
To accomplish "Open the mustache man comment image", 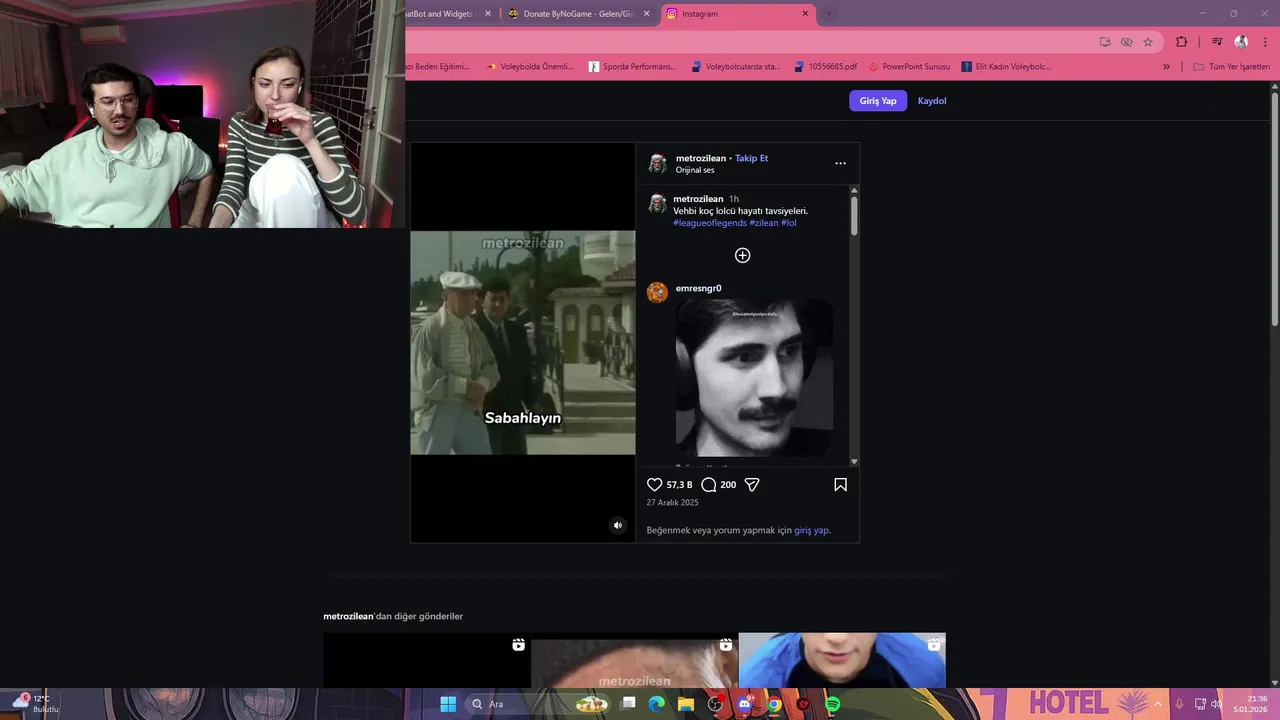I will (754, 378).
